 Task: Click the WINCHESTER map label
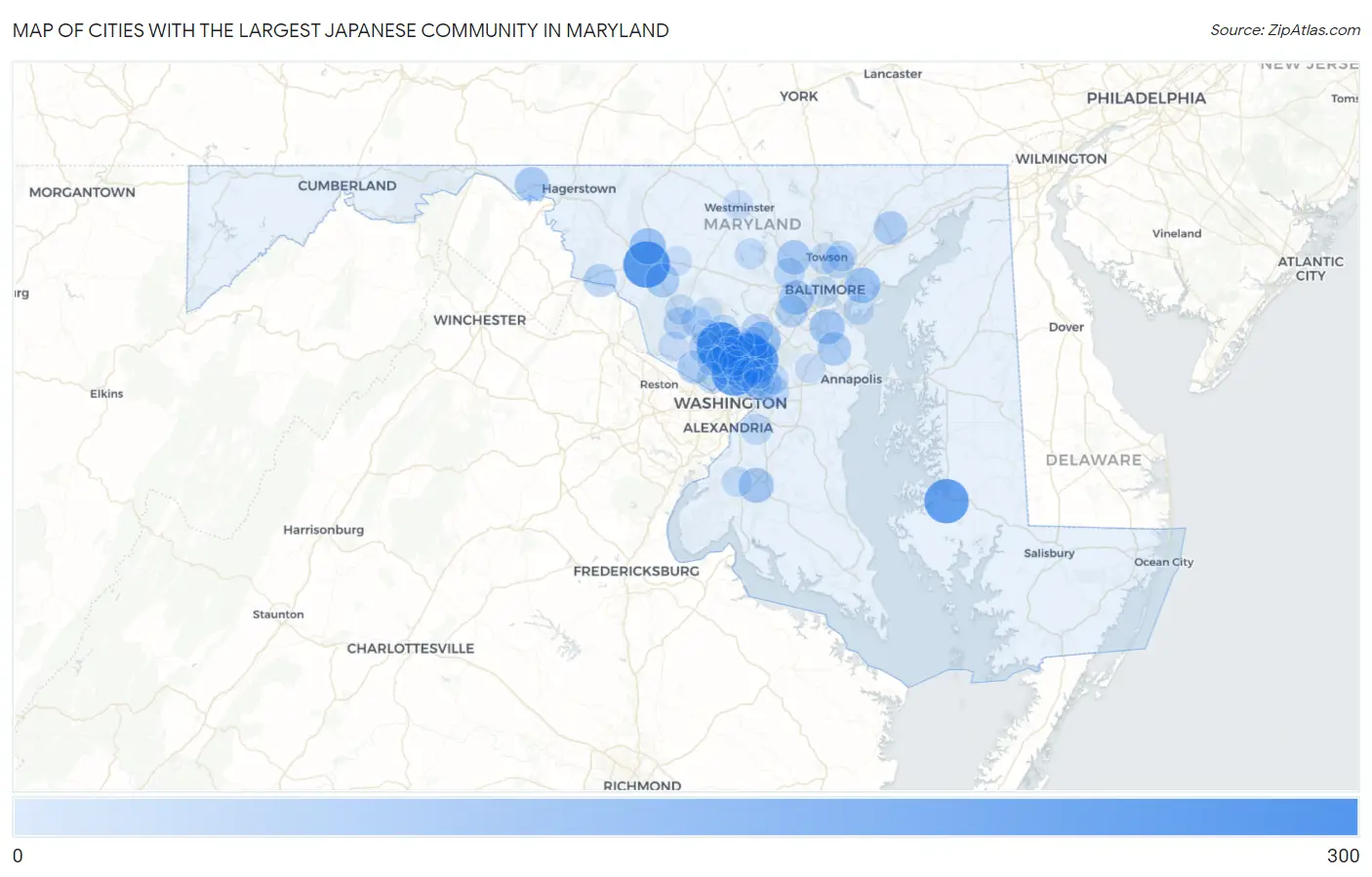[479, 320]
